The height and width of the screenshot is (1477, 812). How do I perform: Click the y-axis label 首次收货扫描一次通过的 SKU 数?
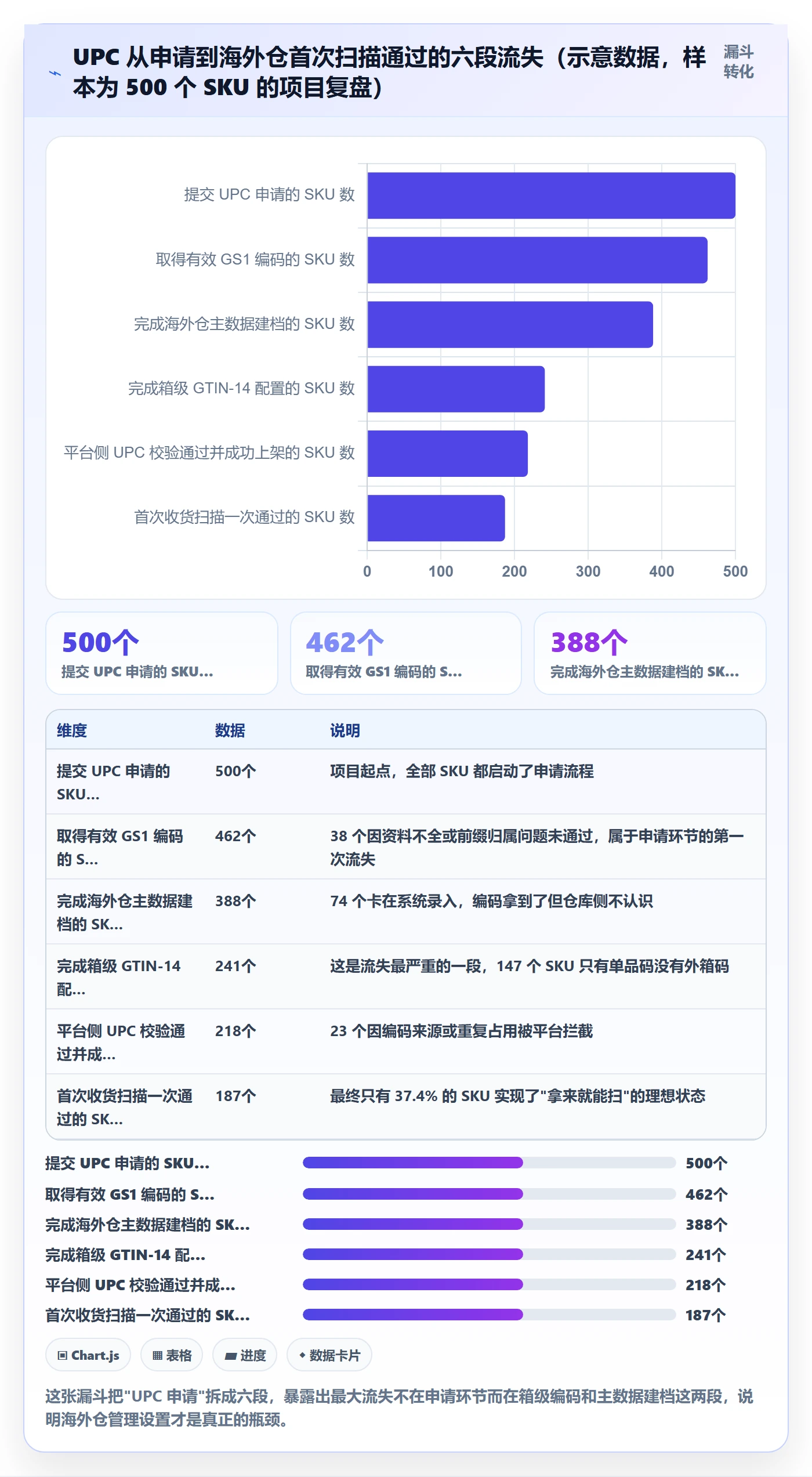pos(244,517)
